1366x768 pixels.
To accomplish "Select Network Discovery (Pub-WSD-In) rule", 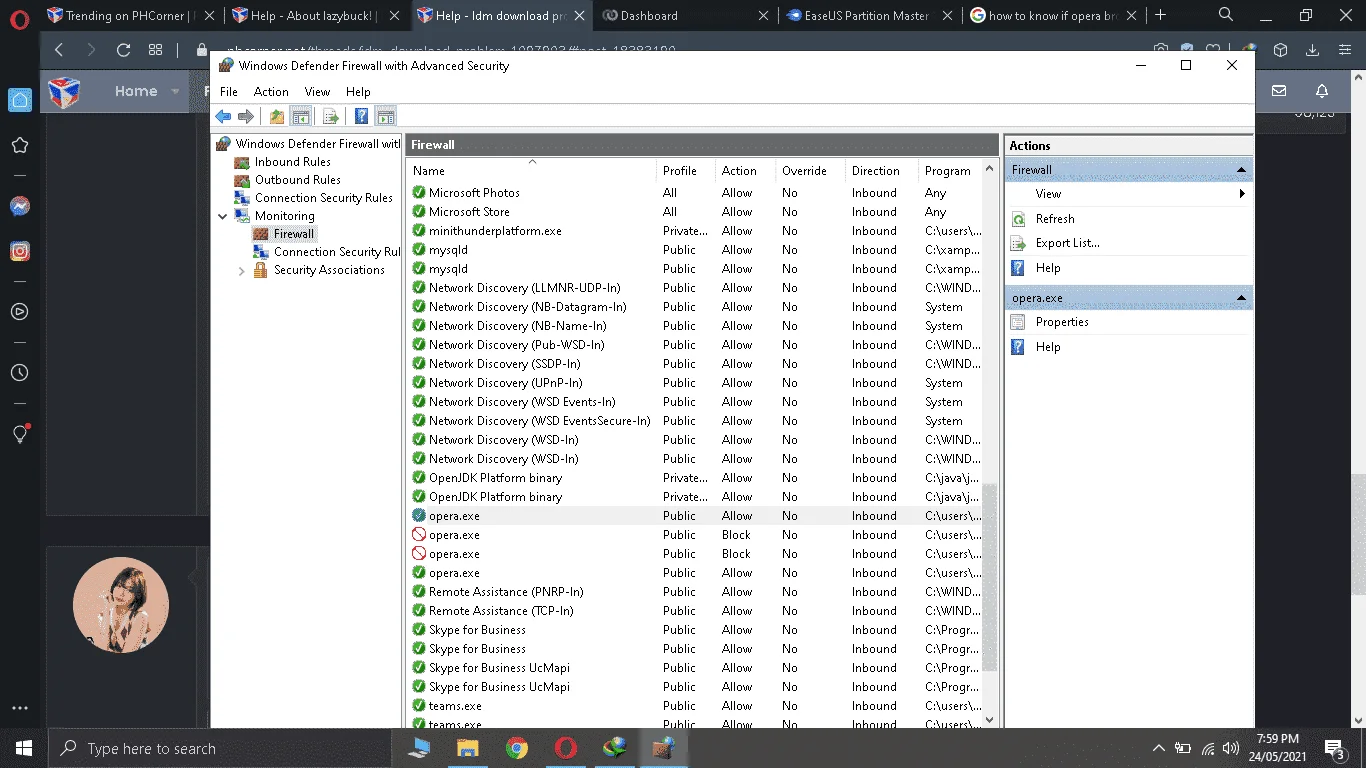I will 516,345.
